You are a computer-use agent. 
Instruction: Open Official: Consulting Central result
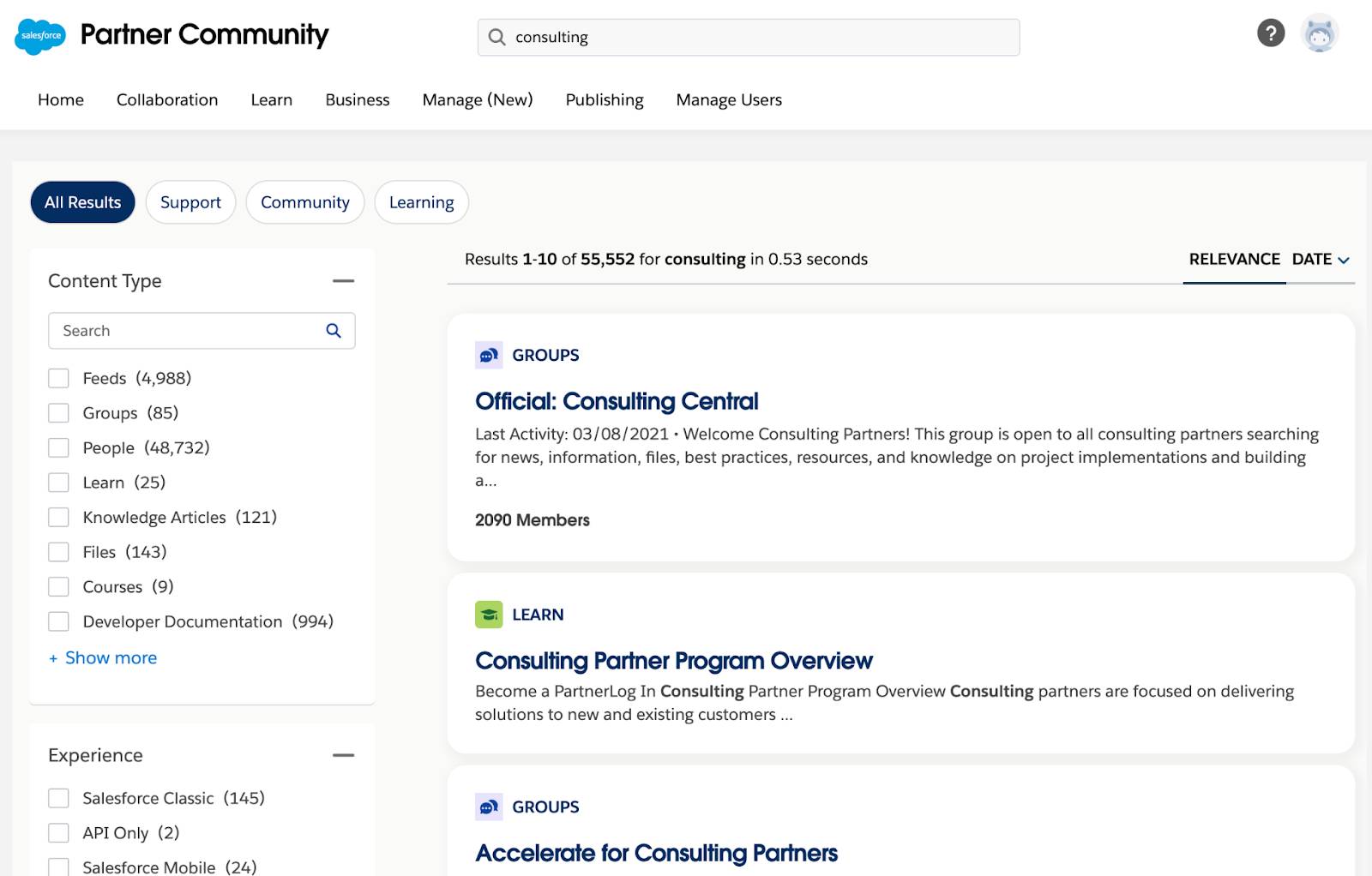(617, 401)
